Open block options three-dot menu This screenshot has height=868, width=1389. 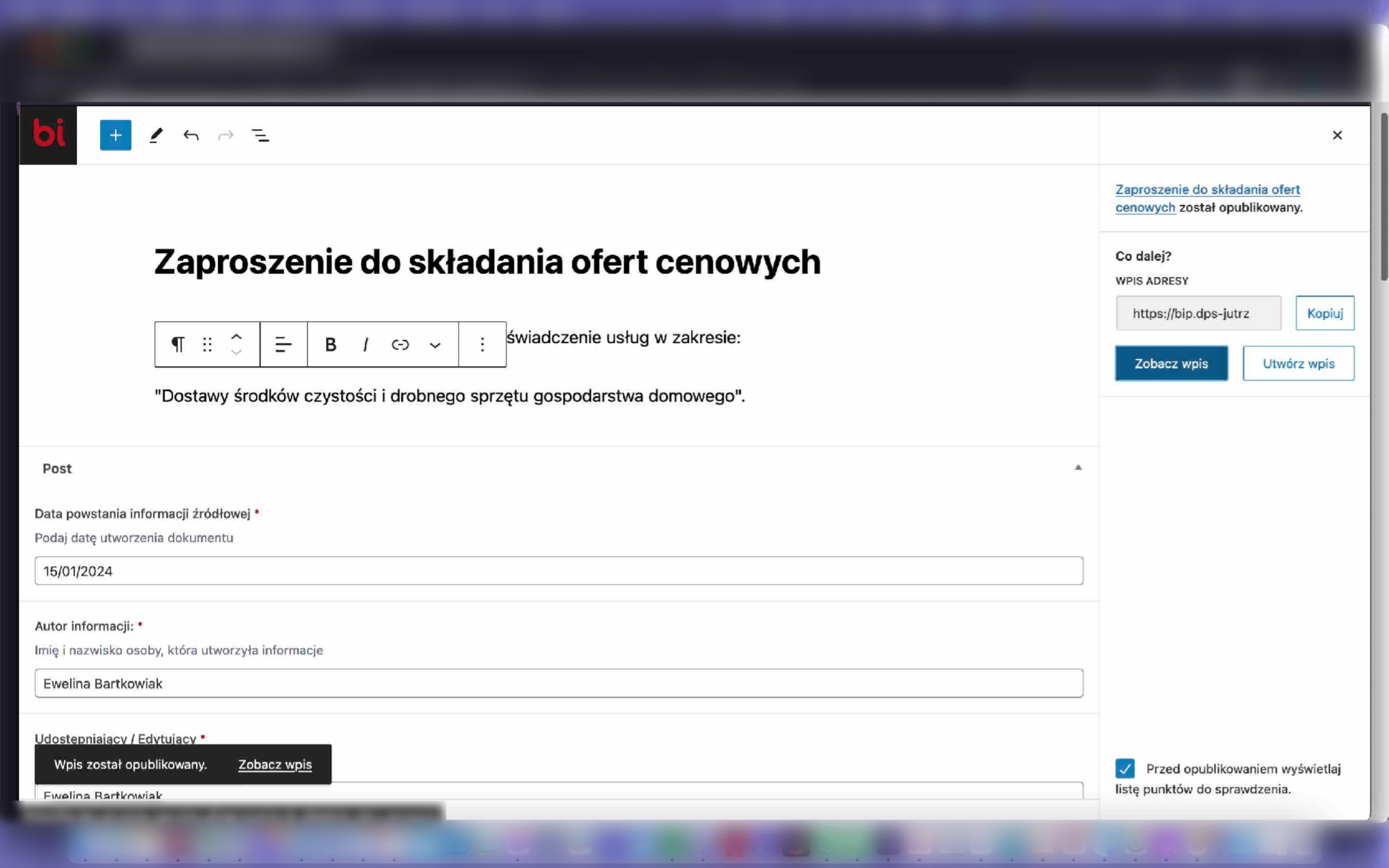[482, 344]
